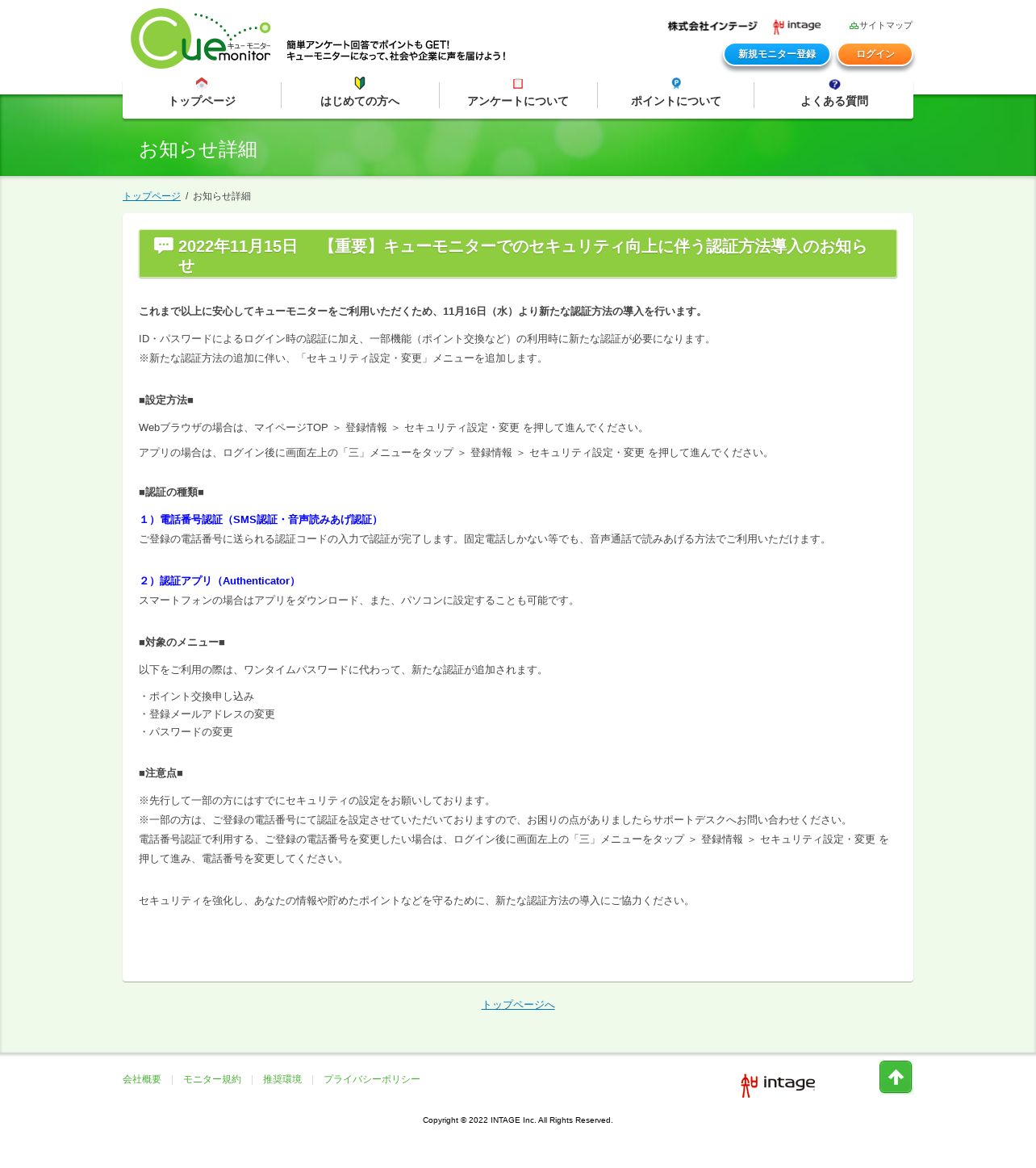Click the お知らせ詳細 page heading
The image size is (1036, 1168).
click(198, 150)
